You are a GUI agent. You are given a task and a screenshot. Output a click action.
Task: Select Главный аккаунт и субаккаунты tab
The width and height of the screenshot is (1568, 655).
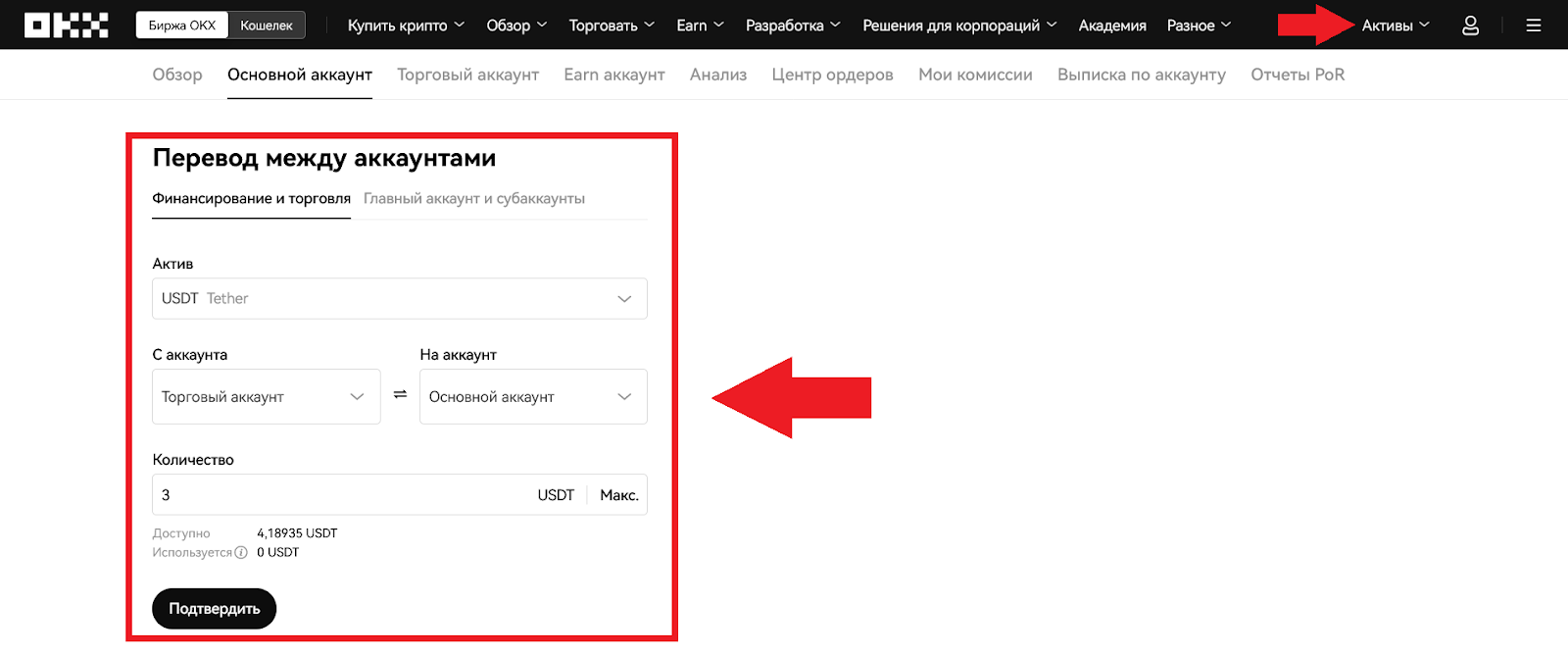474,199
